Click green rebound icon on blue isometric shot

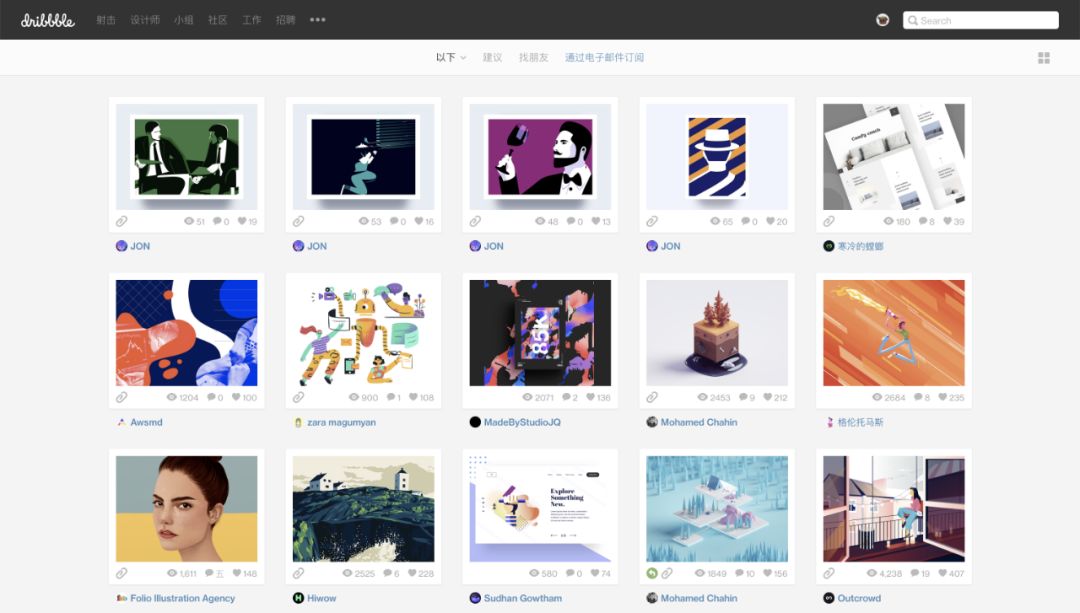[652, 573]
